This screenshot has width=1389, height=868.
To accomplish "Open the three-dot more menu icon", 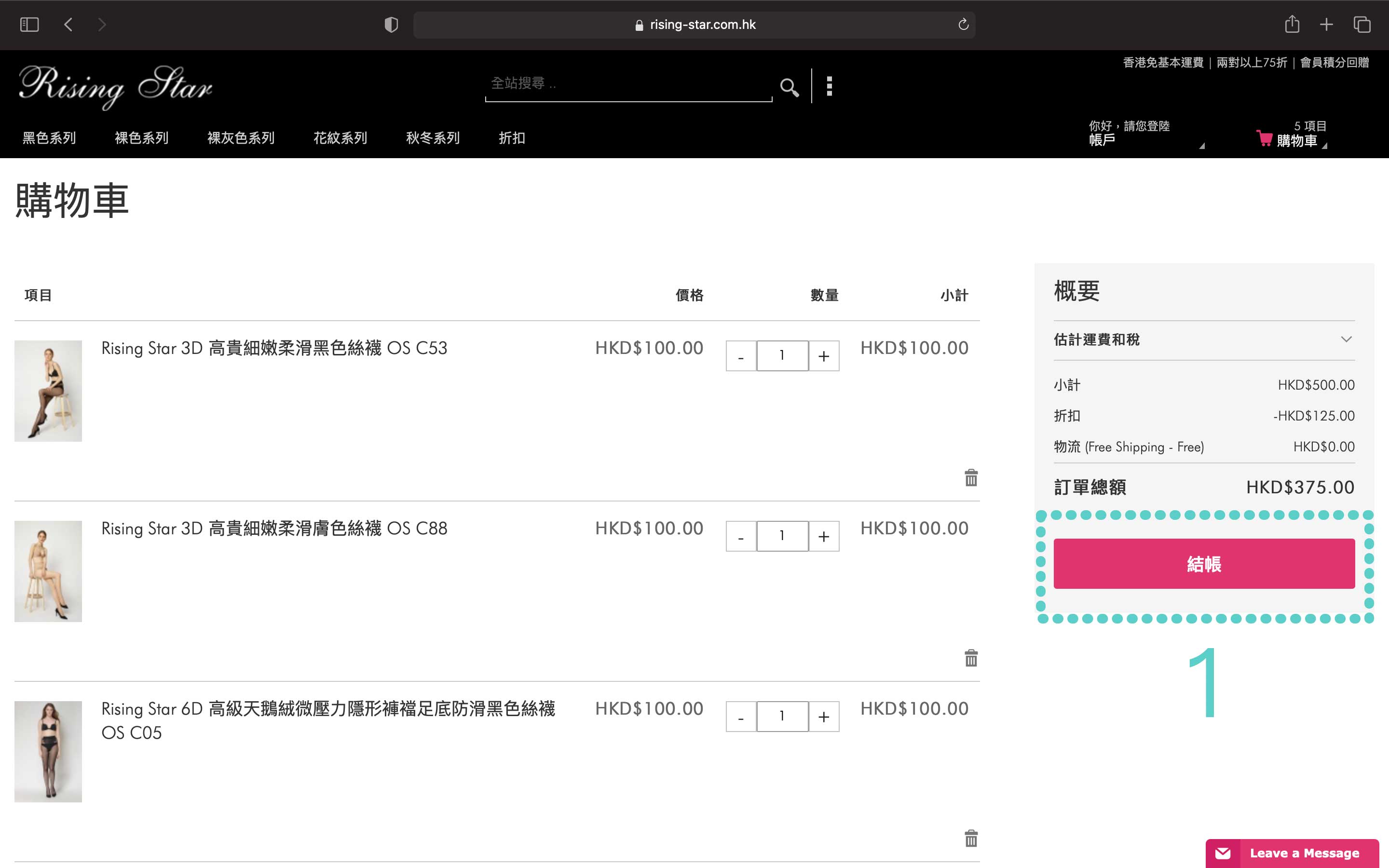I will click(830, 86).
